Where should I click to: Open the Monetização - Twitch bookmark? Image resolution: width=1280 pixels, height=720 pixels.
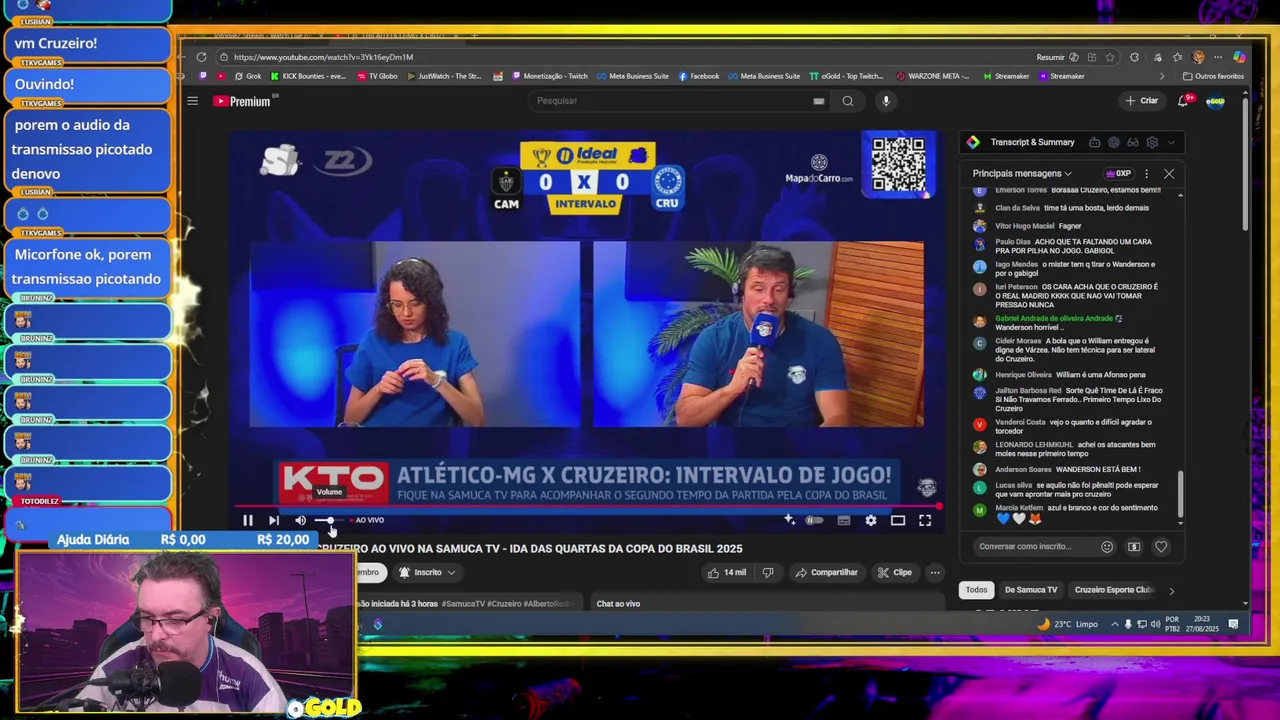tap(550, 76)
